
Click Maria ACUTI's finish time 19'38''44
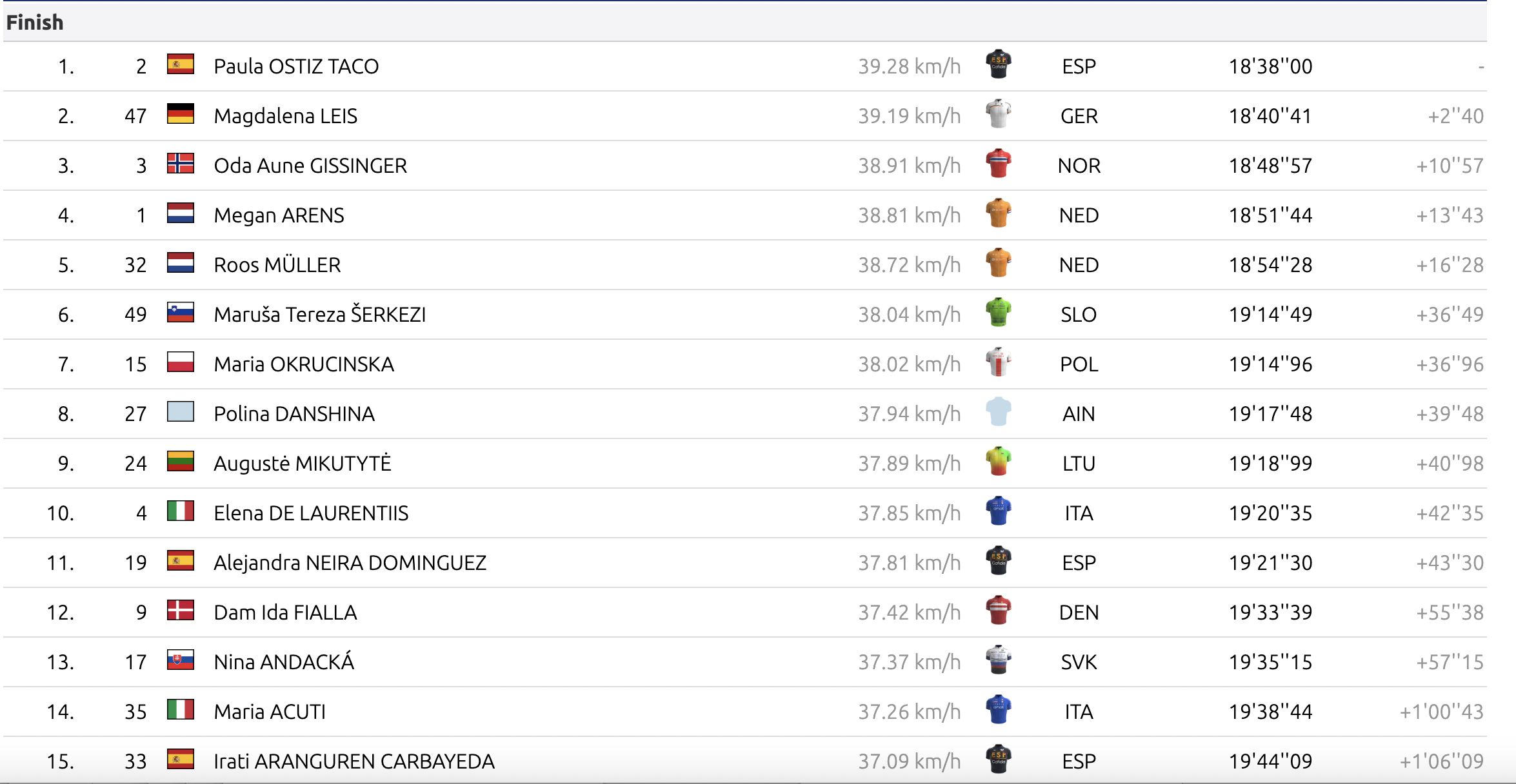pyautogui.click(x=1270, y=712)
